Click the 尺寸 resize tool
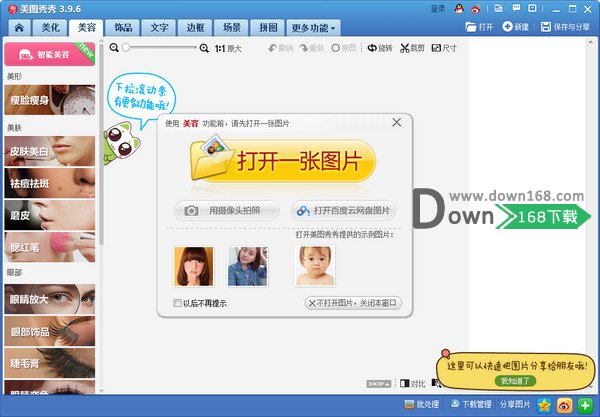 [444, 48]
